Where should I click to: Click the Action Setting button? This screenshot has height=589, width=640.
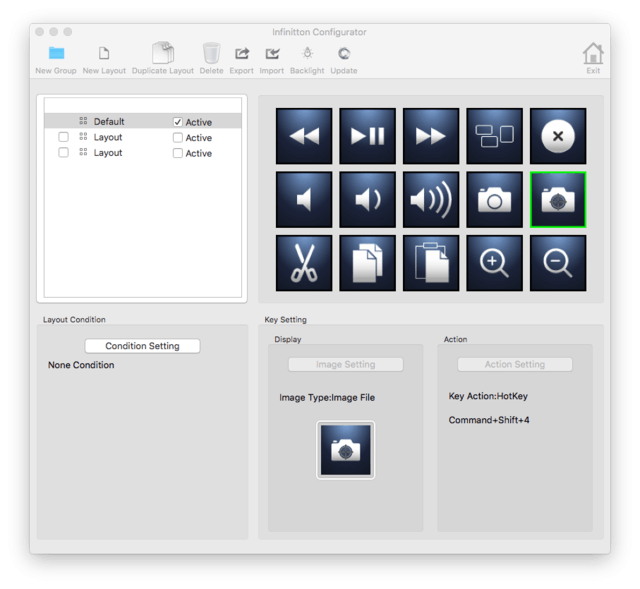click(x=515, y=365)
